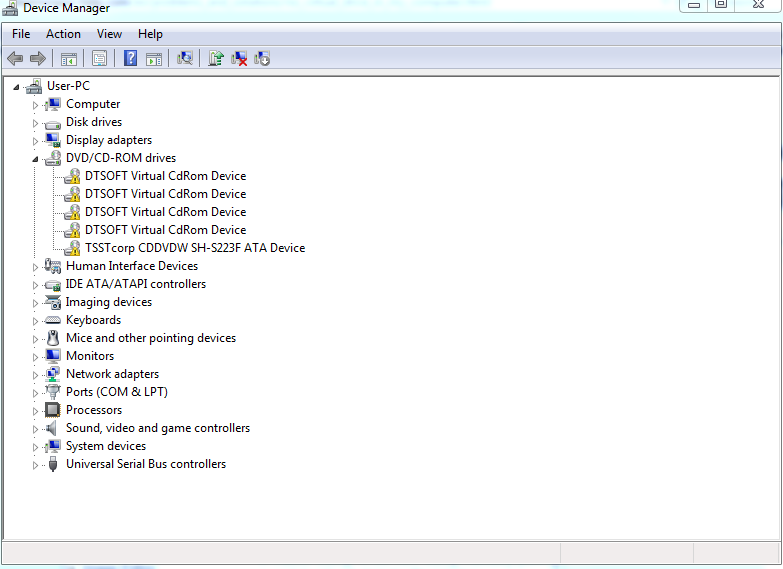
Task: Open the Properties toolbar icon
Action: [99, 58]
